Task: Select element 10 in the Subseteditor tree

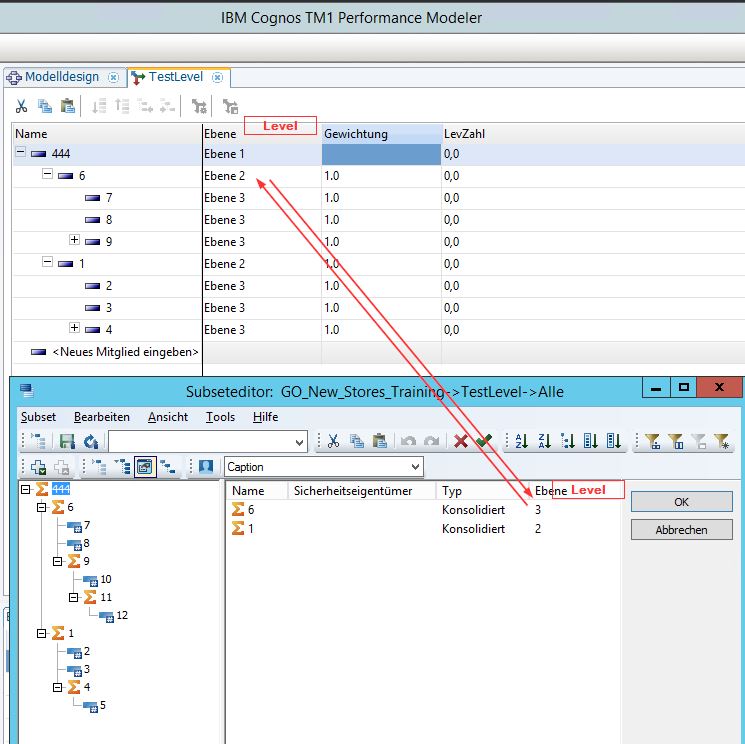Action: point(105,579)
